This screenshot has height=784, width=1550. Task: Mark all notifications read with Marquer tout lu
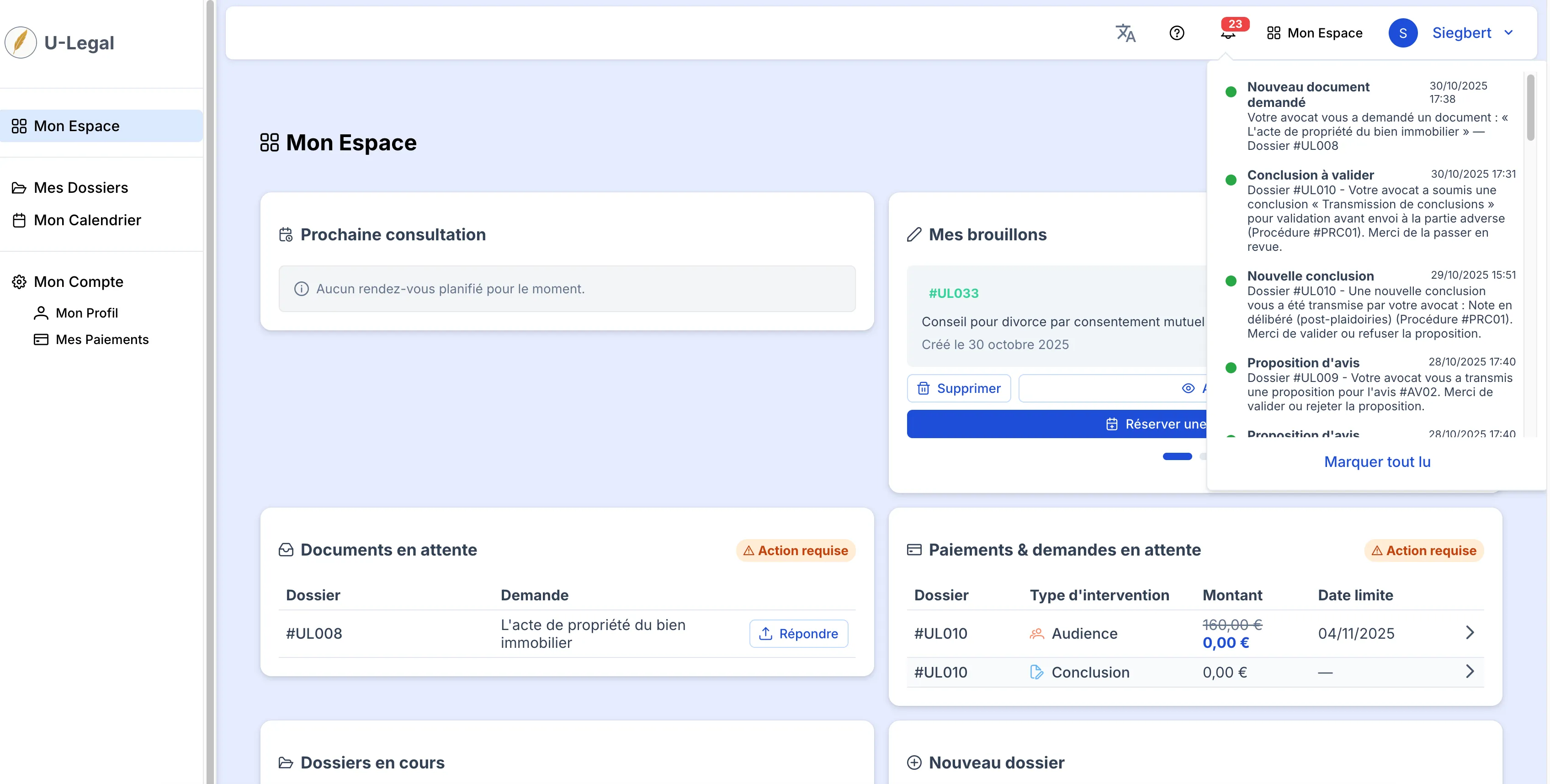(x=1377, y=461)
